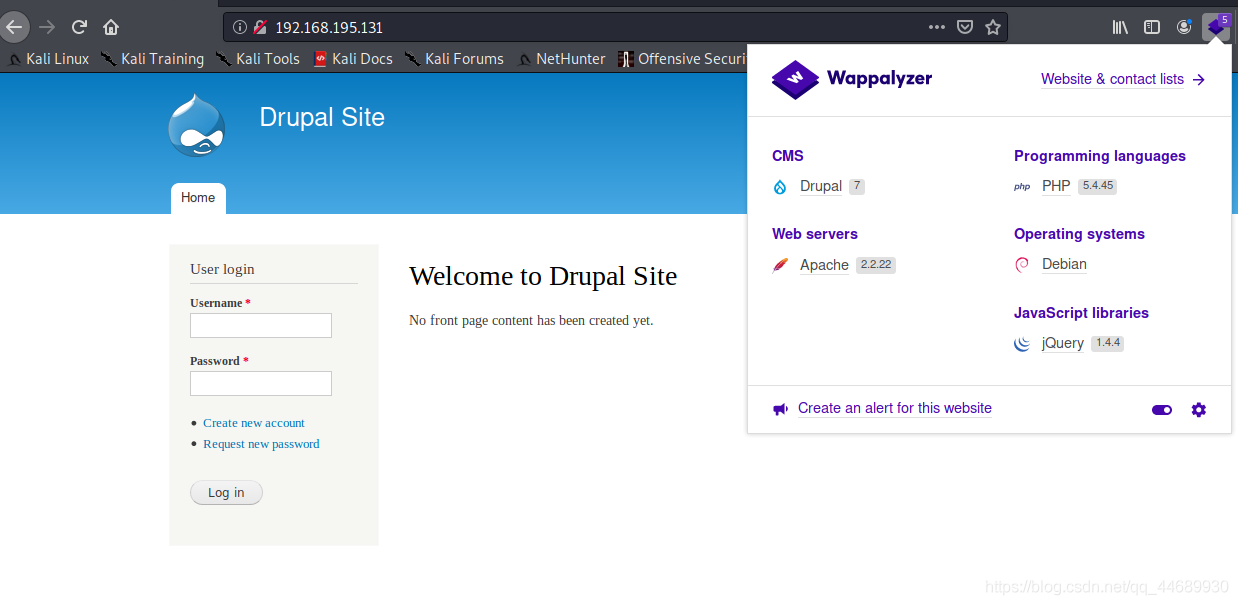
Task: Click the Apache technology link
Action: click(824, 265)
